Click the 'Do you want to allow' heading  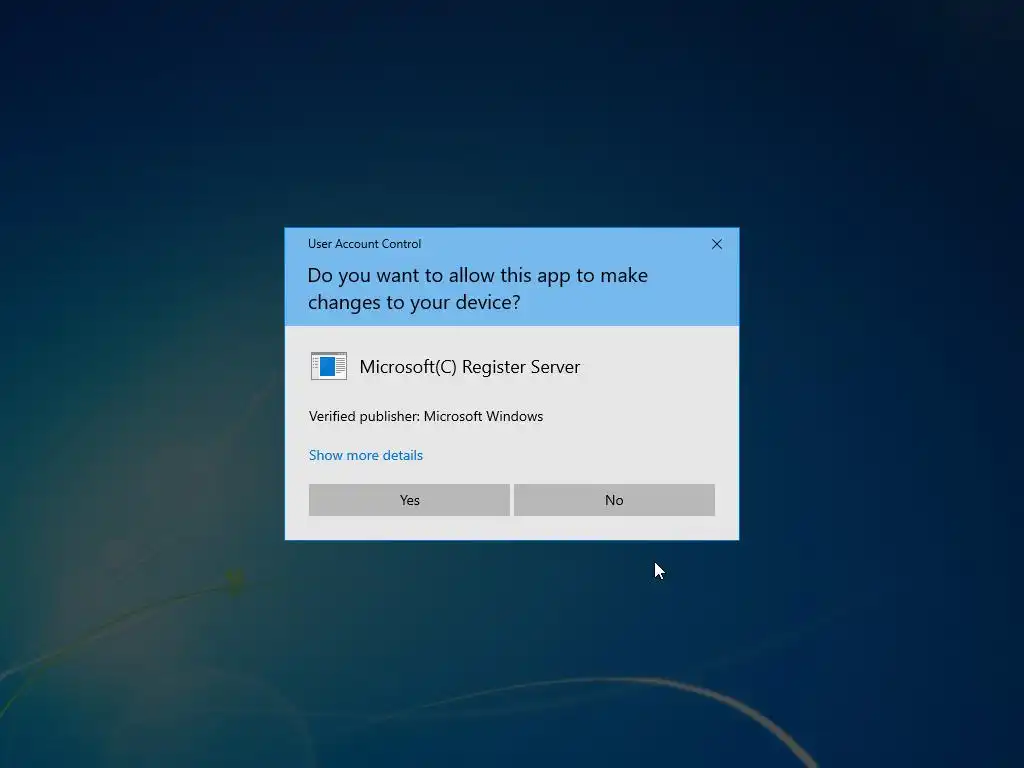[477, 289]
